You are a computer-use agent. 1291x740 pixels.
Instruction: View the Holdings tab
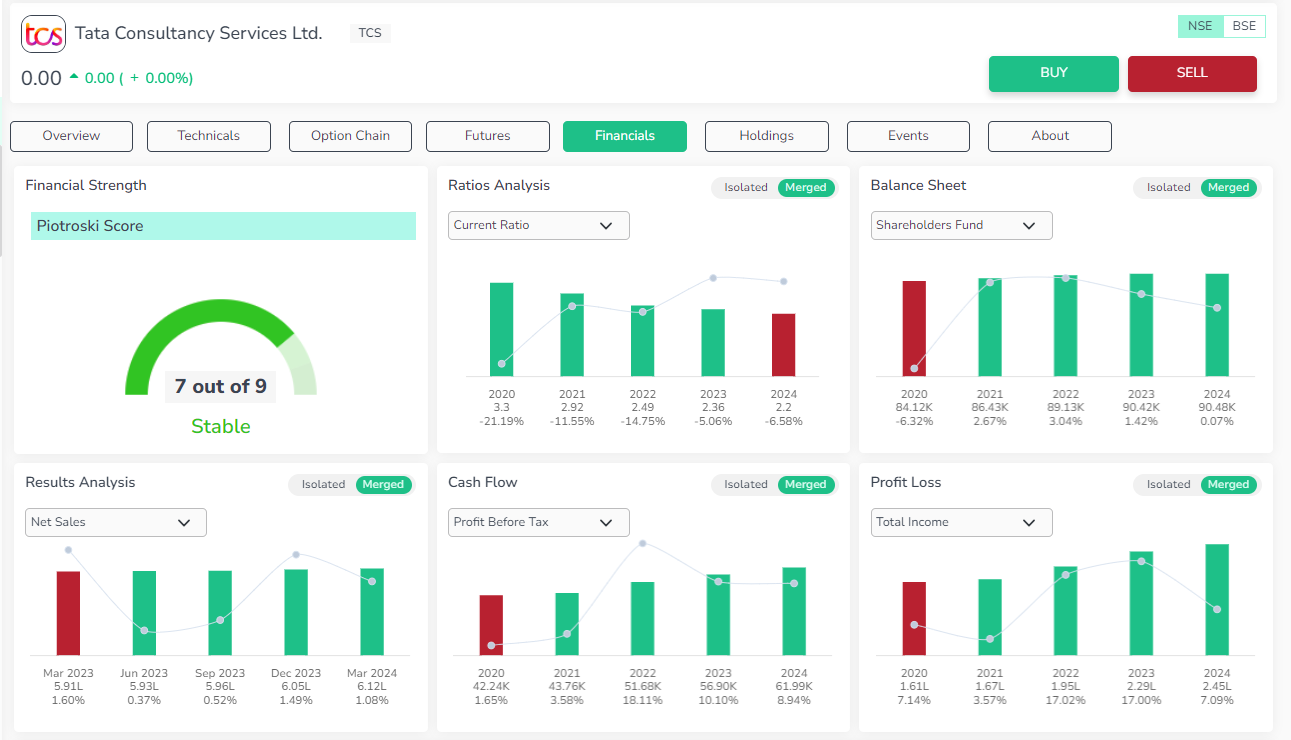[767, 136]
